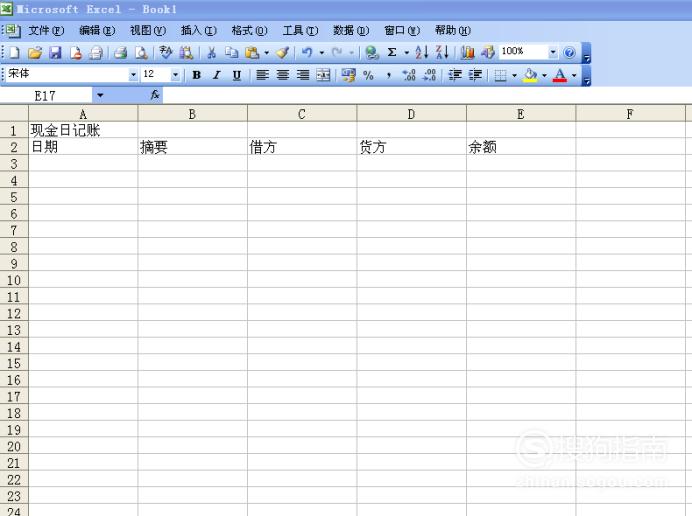Click the Drawing toolbar icon

tap(488, 53)
